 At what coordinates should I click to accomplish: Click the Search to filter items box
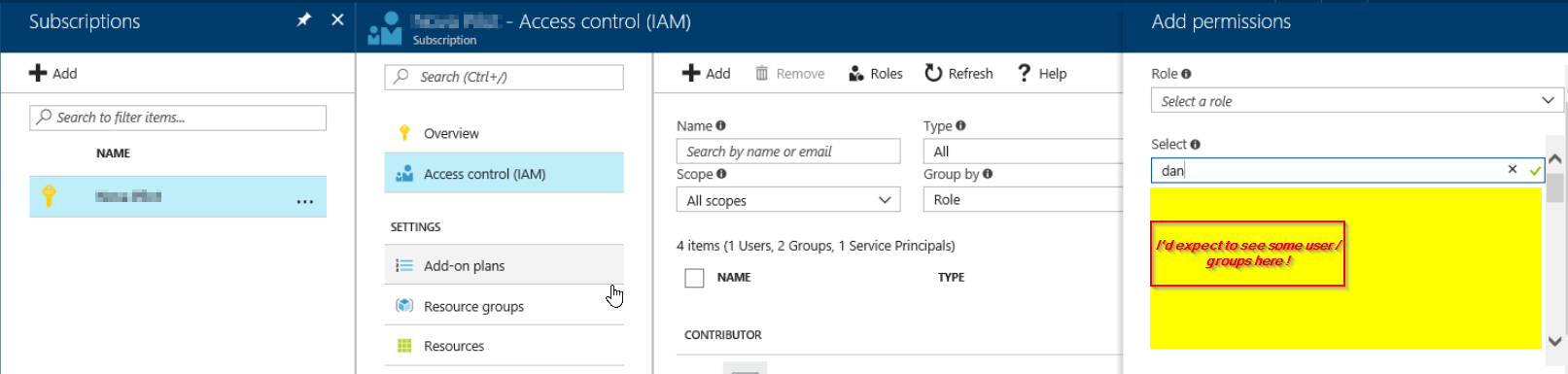(178, 118)
